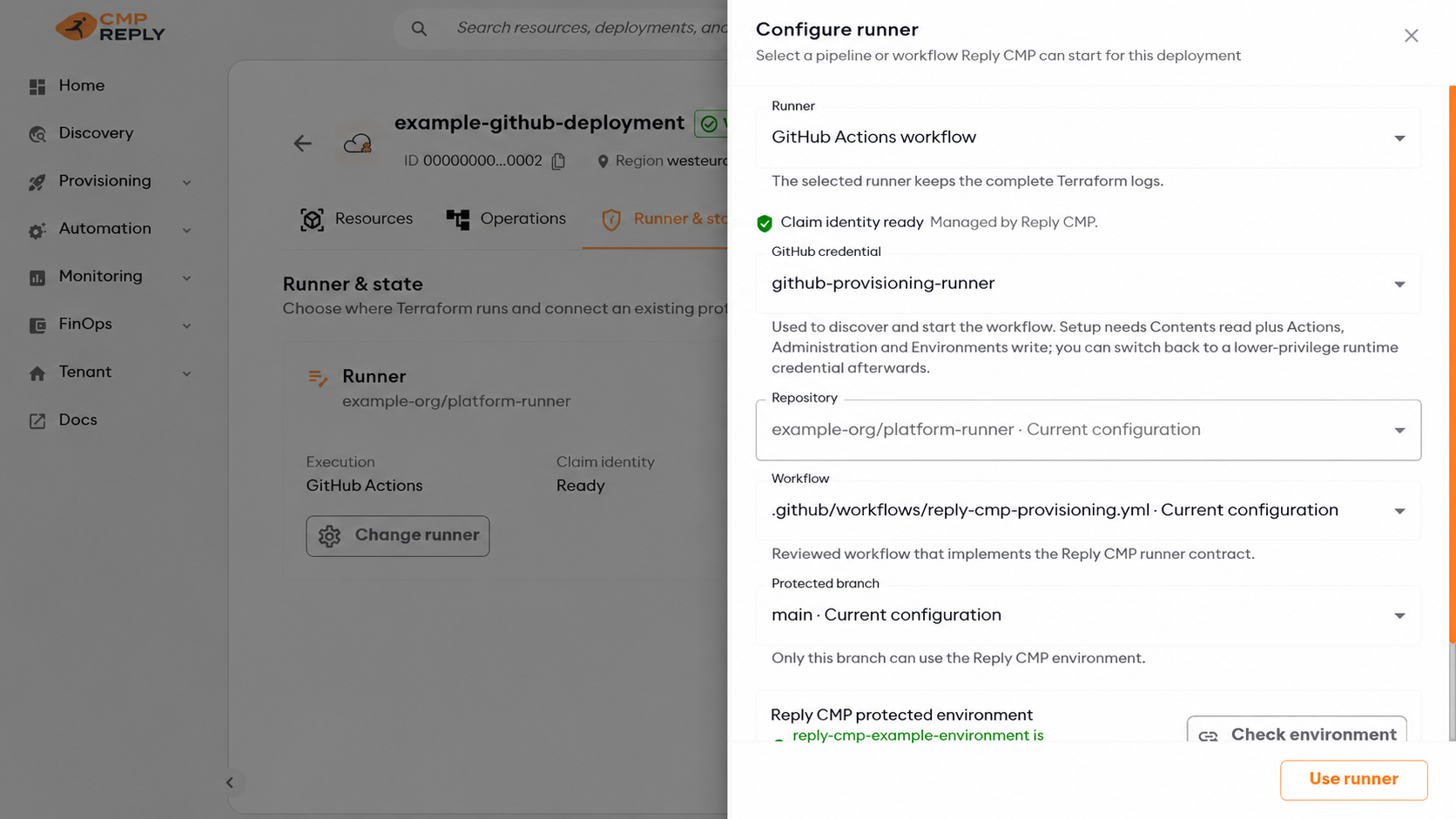Click the Configure runner heading
1456x819 pixels.
[x=837, y=30]
